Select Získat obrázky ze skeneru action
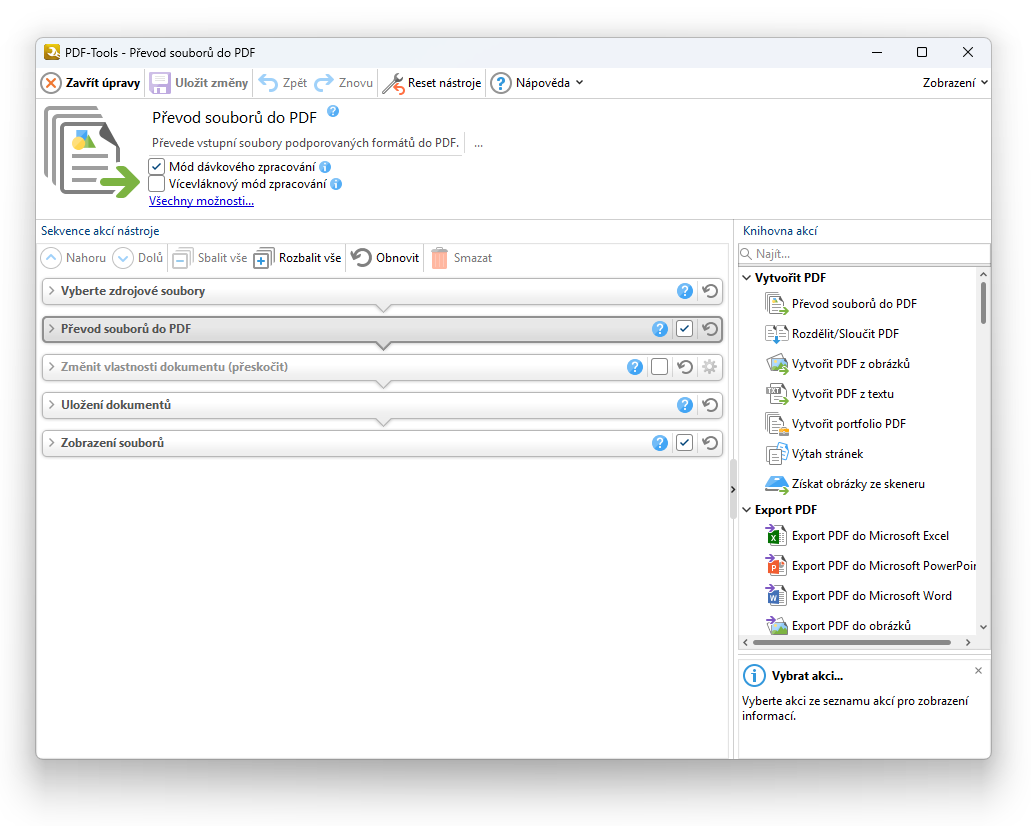The height and width of the screenshot is (826, 1031). (x=845, y=485)
